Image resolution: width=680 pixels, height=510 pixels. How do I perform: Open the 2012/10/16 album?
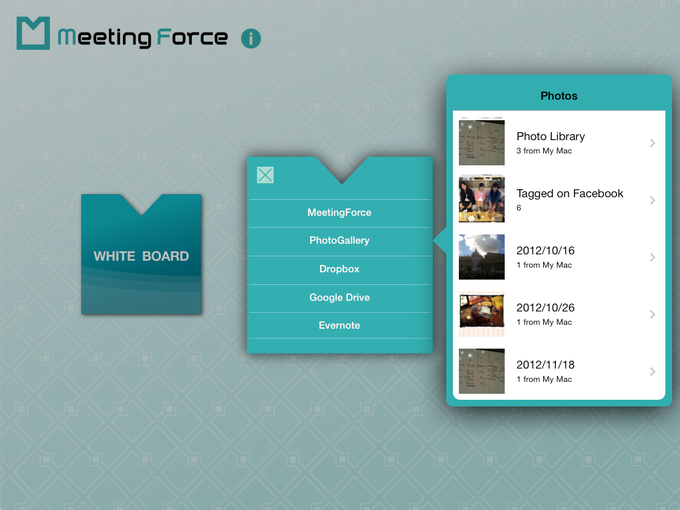click(559, 257)
